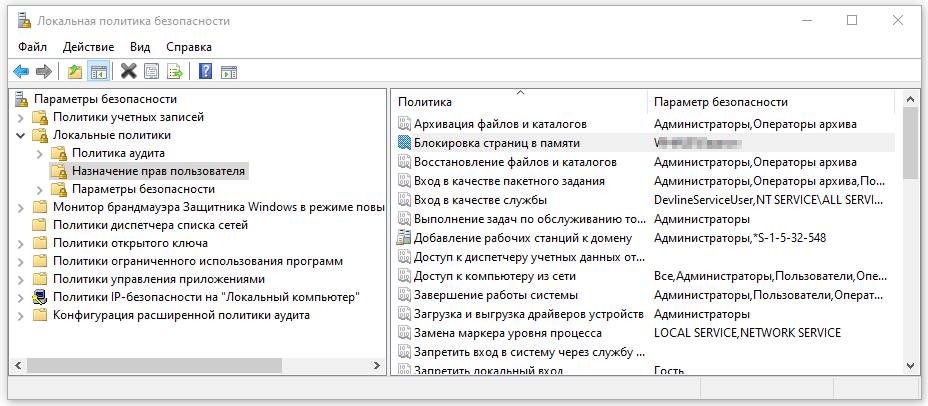The width and height of the screenshot is (928, 406).
Task: Click the Back arrow in the toolbar
Action: click(20, 71)
